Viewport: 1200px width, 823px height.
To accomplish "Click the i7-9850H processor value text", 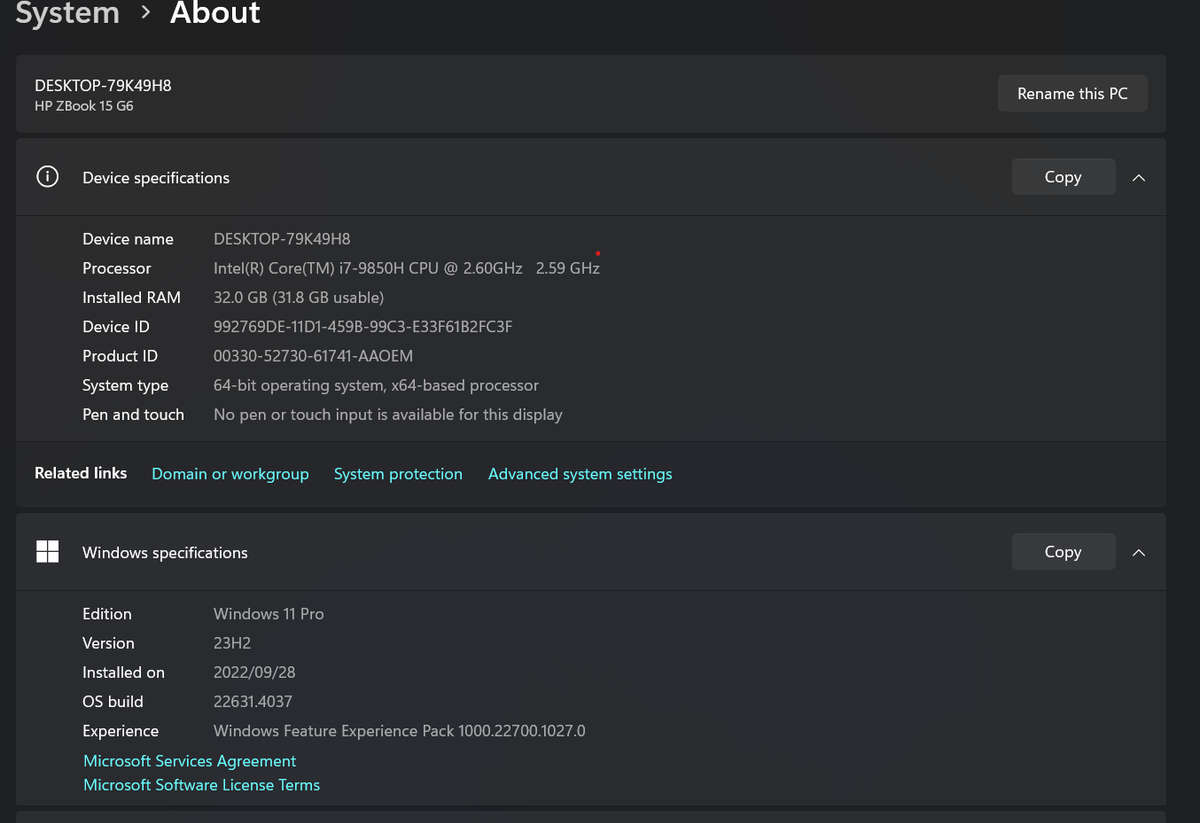I will point(406,268).
